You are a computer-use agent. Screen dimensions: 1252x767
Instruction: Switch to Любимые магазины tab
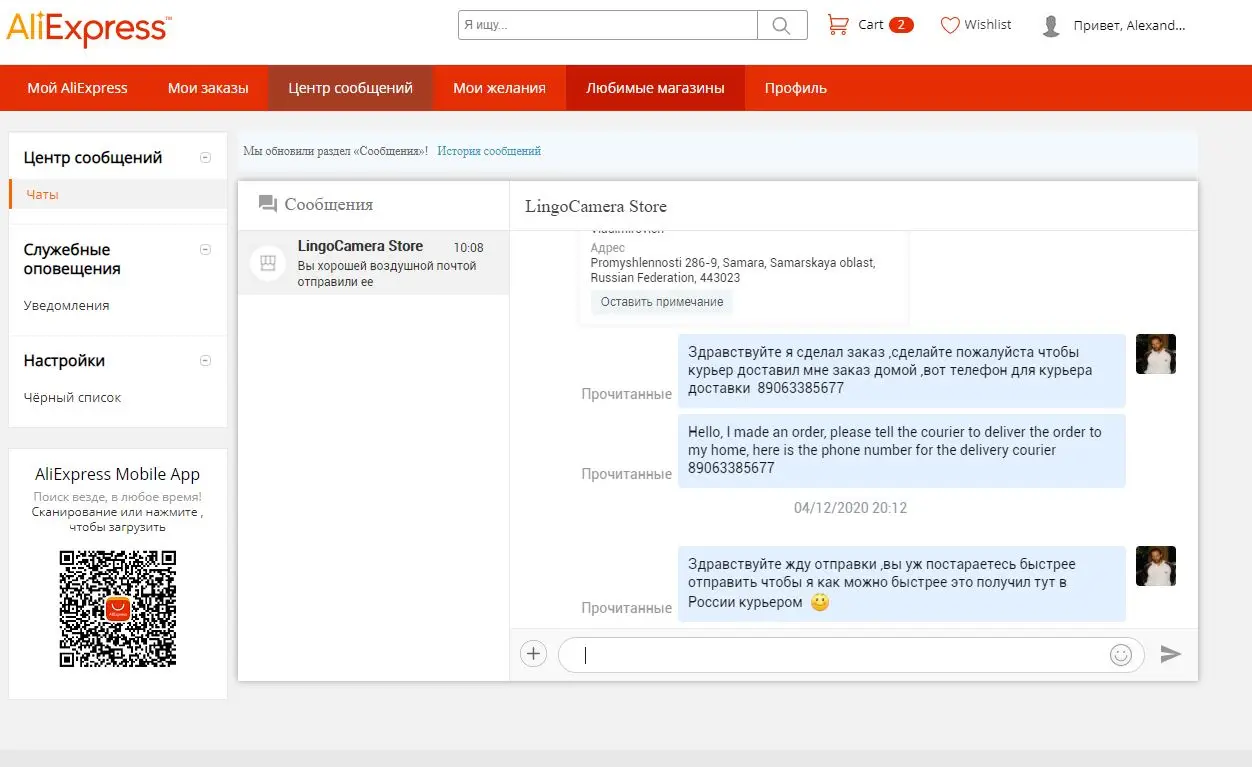point(655,88)
